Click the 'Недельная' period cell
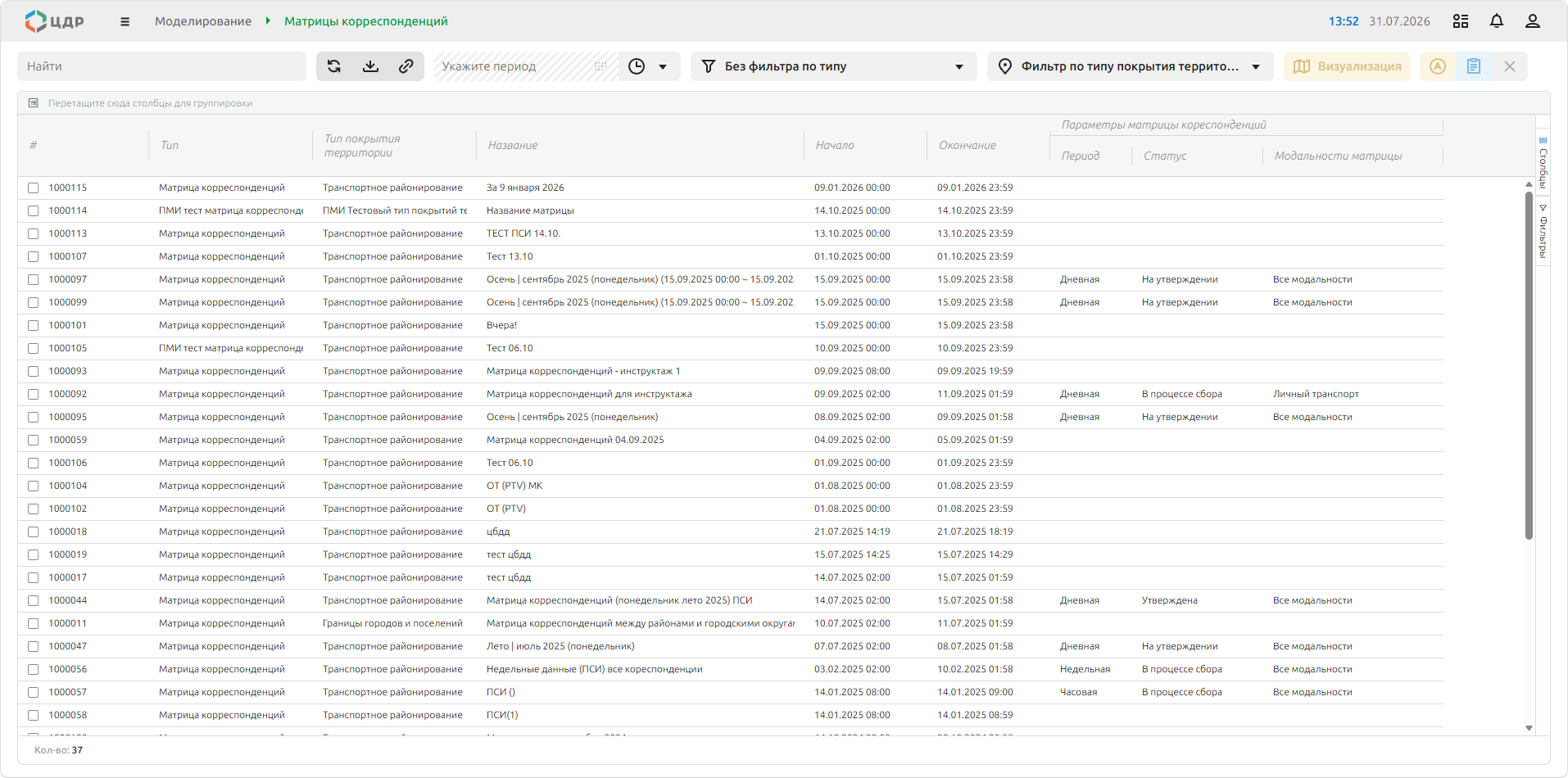The width and height of the screenshot is (1568, 778). click(x=1085, y=670)
